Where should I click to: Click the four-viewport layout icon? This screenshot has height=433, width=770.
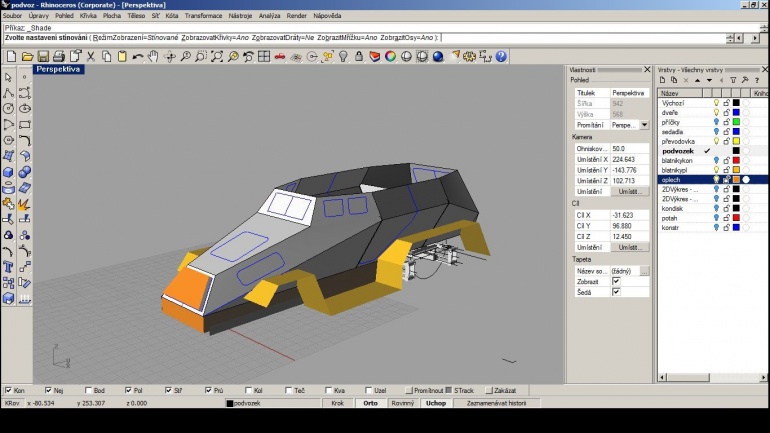(264, 56)
